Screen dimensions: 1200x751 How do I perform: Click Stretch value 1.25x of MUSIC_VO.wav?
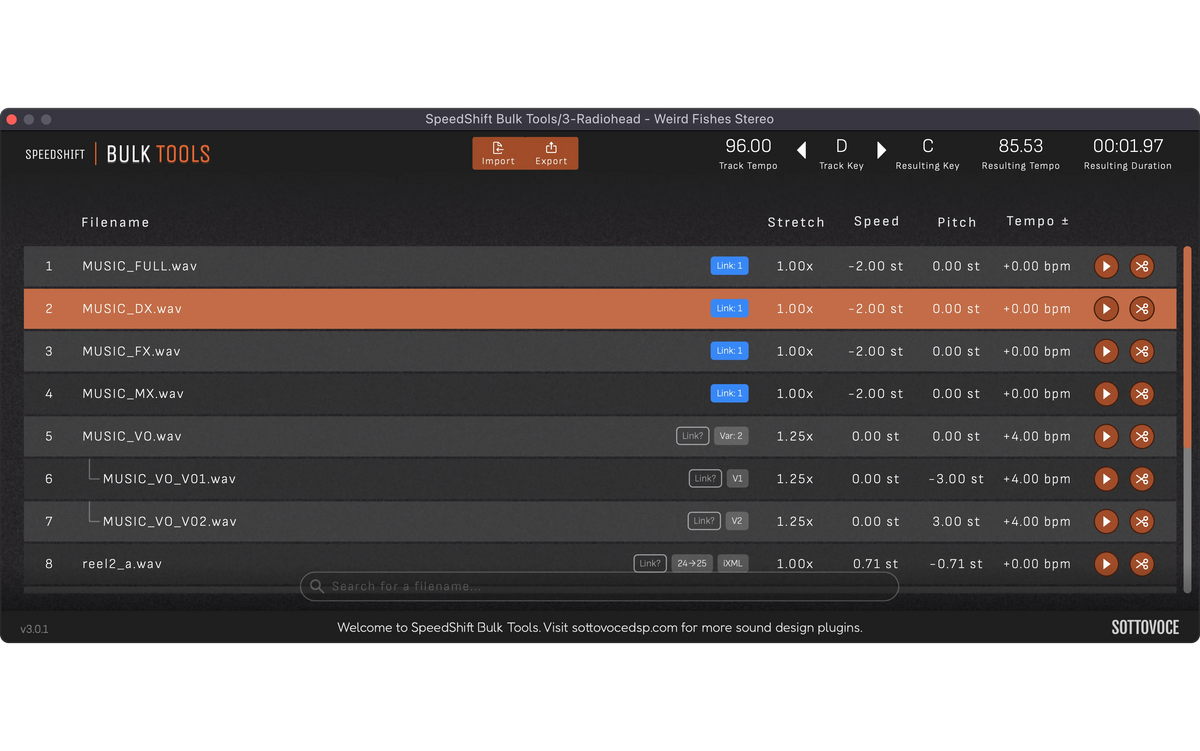(x=795, y=436)
